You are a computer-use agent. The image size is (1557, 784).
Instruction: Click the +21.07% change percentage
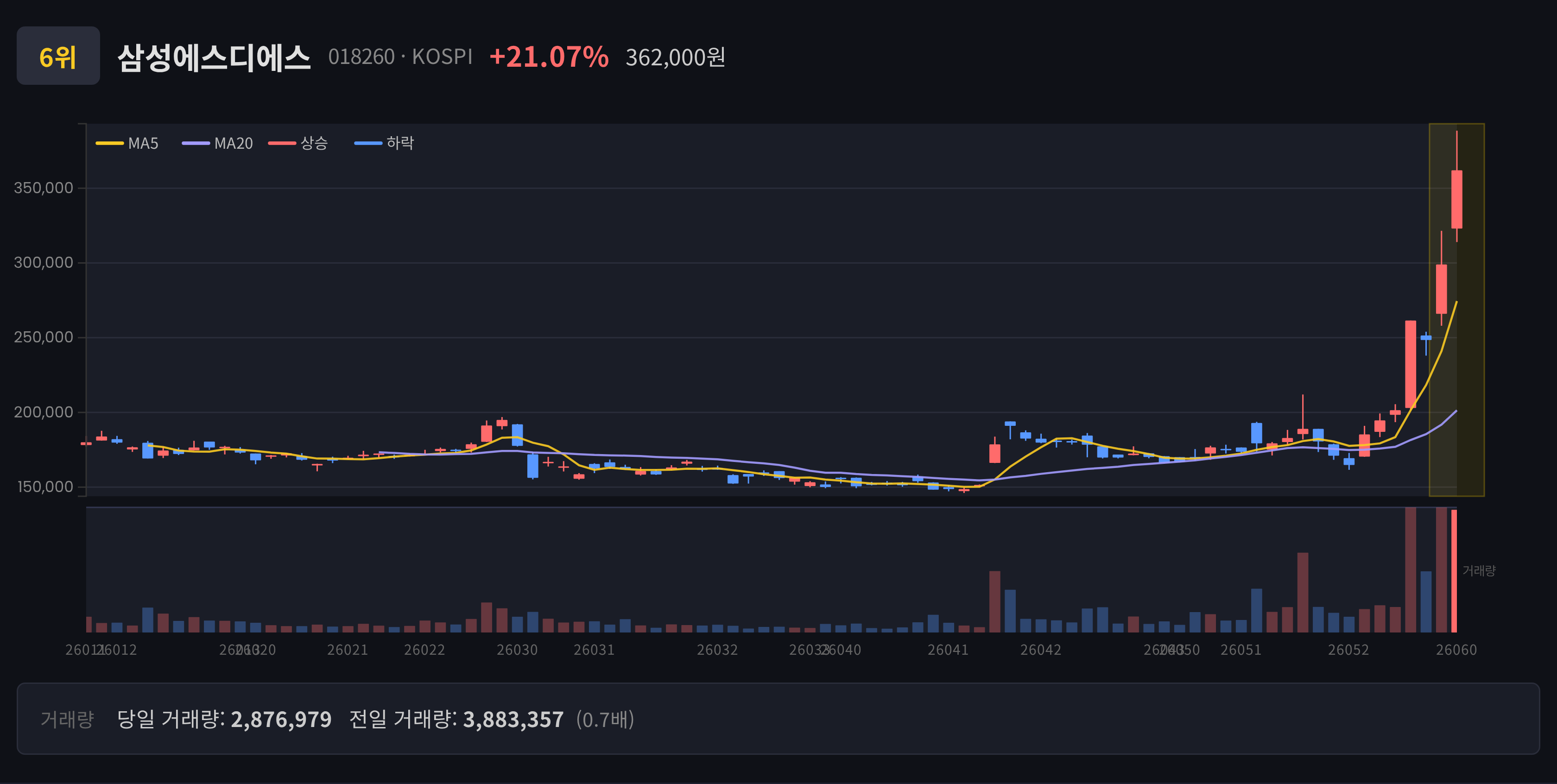549,57
